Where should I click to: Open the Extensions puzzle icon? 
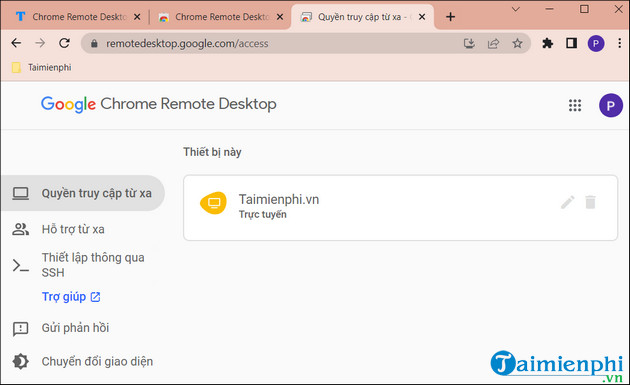click(547, 43)
